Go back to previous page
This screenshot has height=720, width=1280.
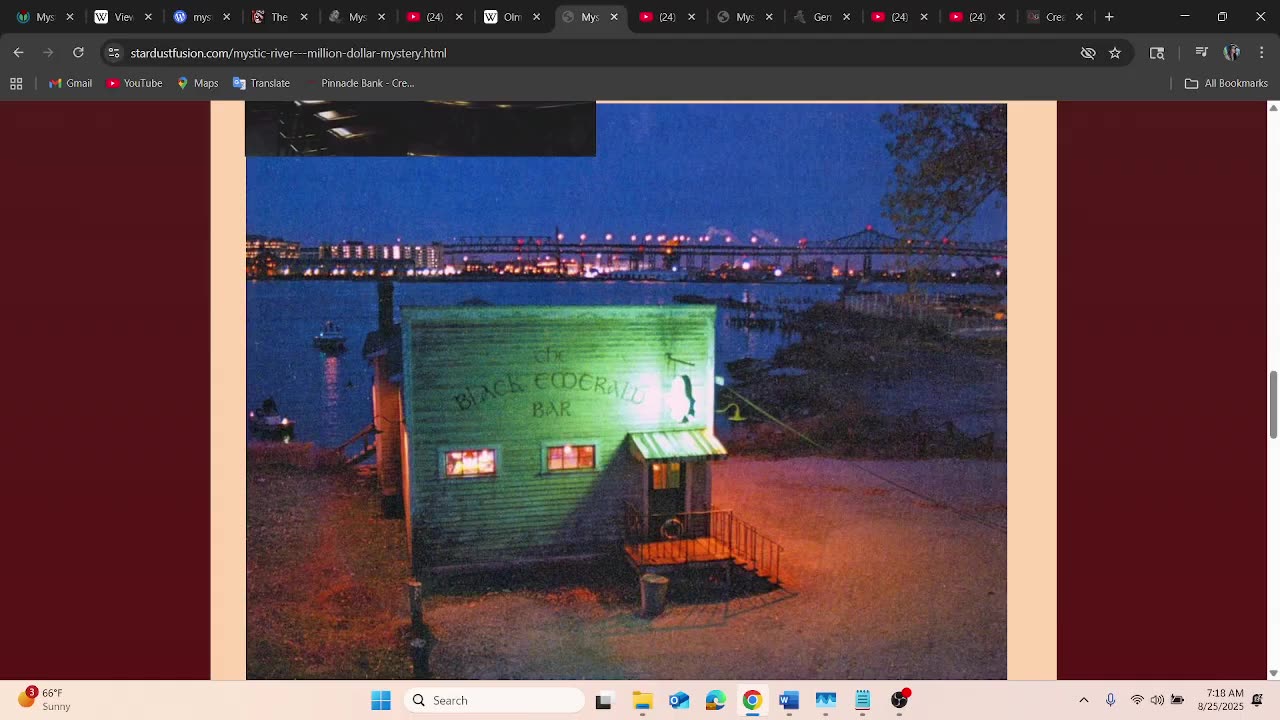(18, 53)
